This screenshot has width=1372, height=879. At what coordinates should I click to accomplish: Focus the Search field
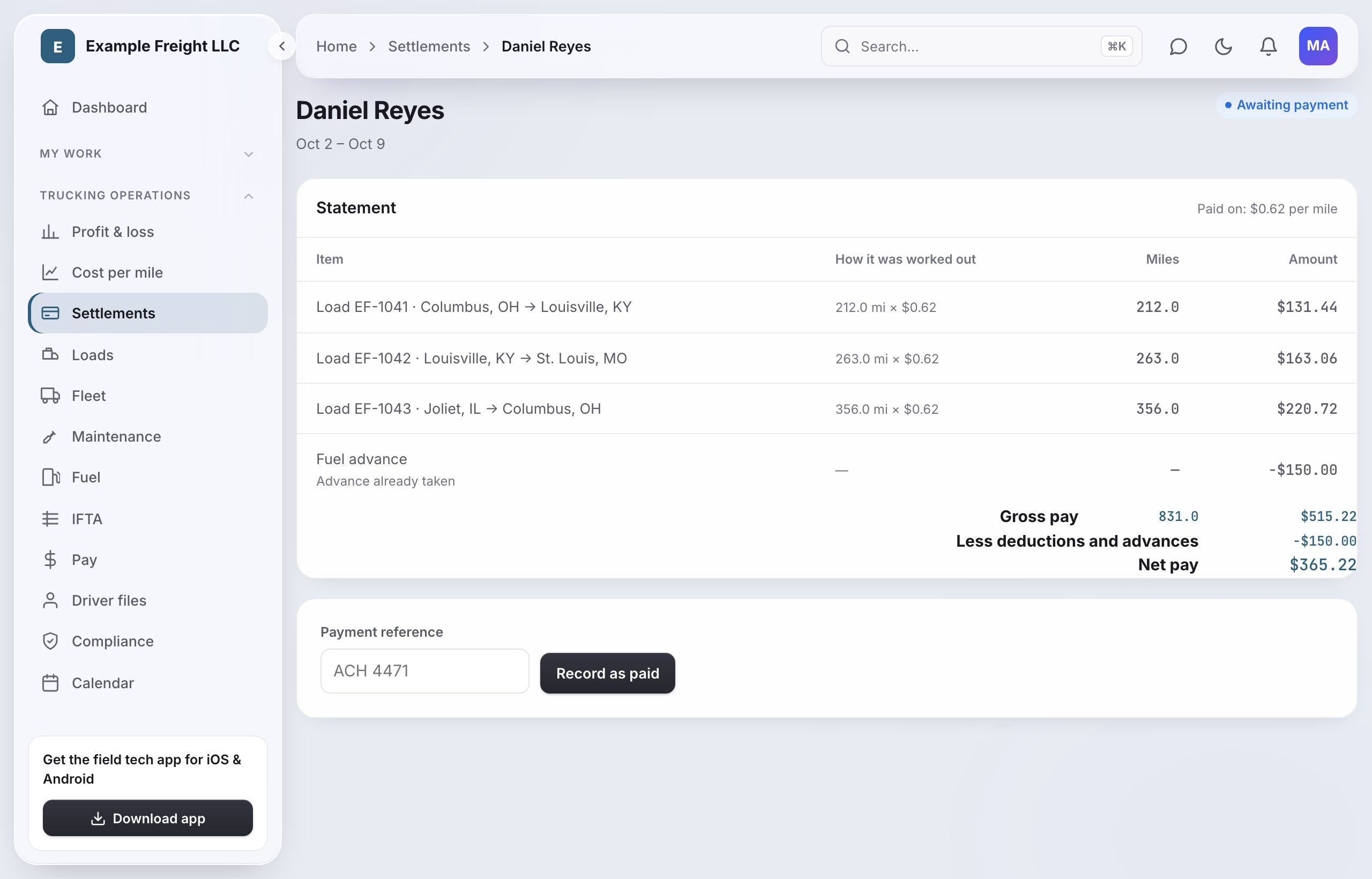tap(981, 46)
